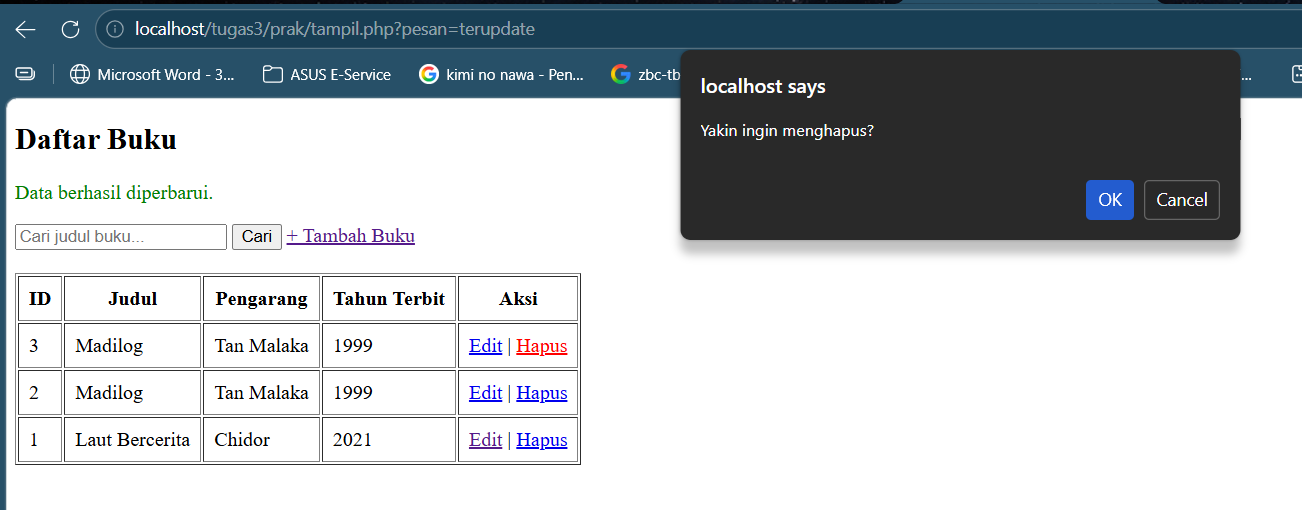Screen dimensions: 1302x510
Task: Confirm deletion by pressing OK
Action: (x=1109, y=200)
